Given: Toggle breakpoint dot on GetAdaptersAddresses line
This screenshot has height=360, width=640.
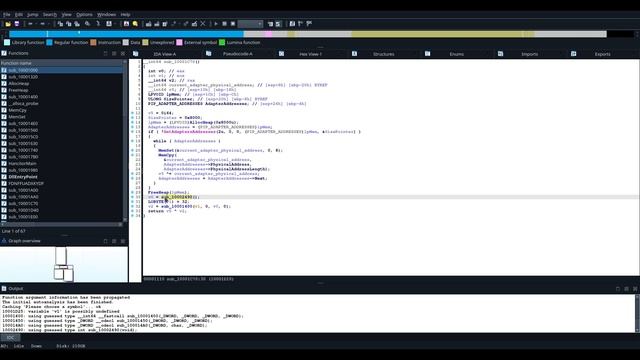Looking at the screenshot, I should pos(133,132).
